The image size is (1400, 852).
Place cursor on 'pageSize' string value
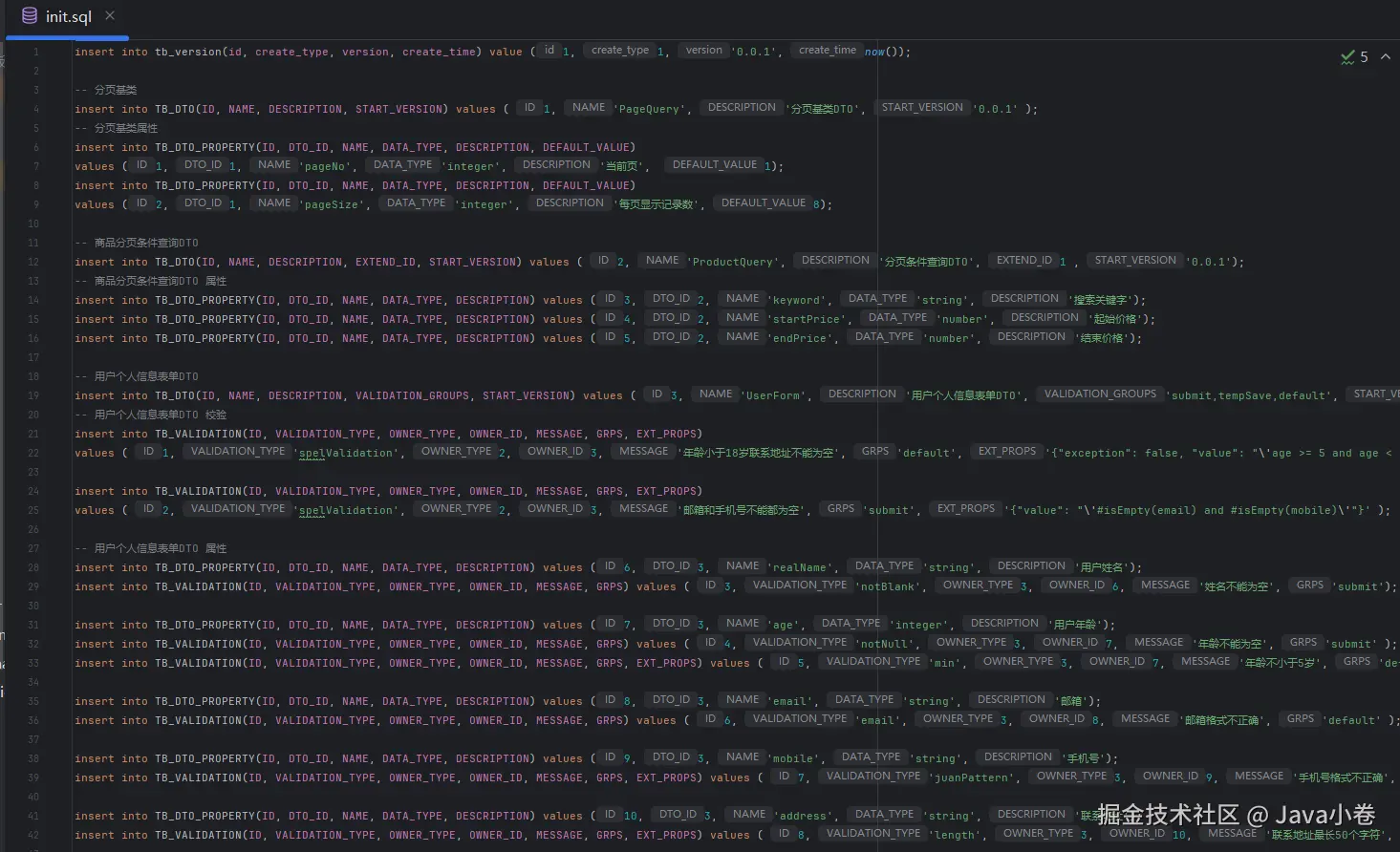[x=333, y=204]
